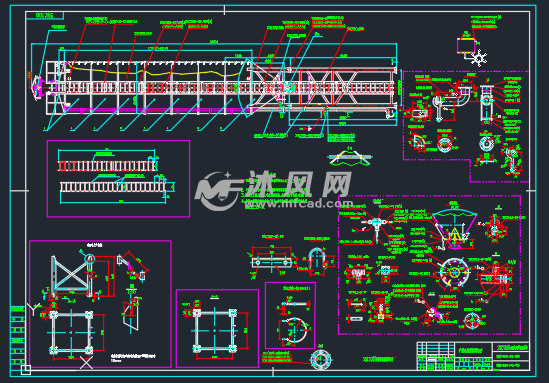Pick the square frame plan view at bottom center
The width and height of the screenshot is (549, 383).
pos(214,329)
